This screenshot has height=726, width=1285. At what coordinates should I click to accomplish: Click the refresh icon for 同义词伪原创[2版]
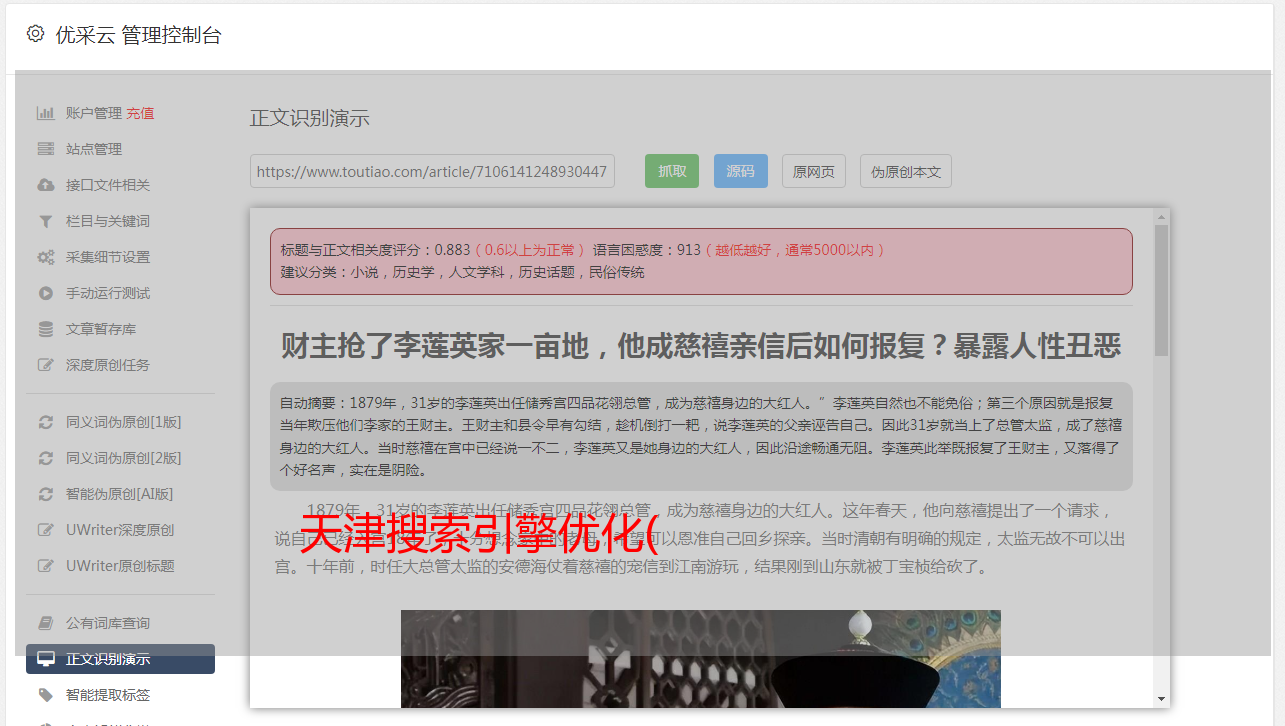(x=45, y=458)
